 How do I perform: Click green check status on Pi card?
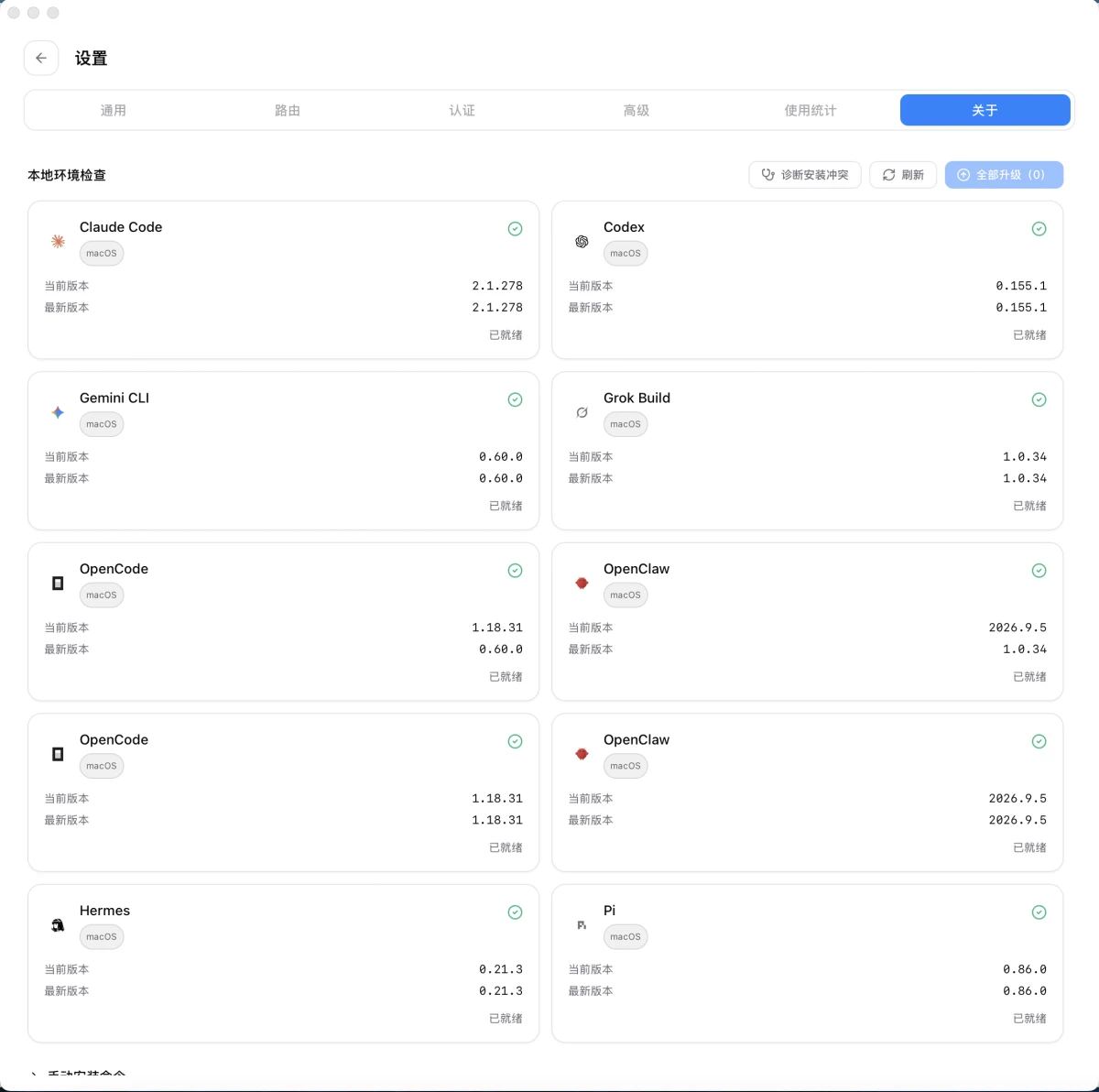point(1039,912)
